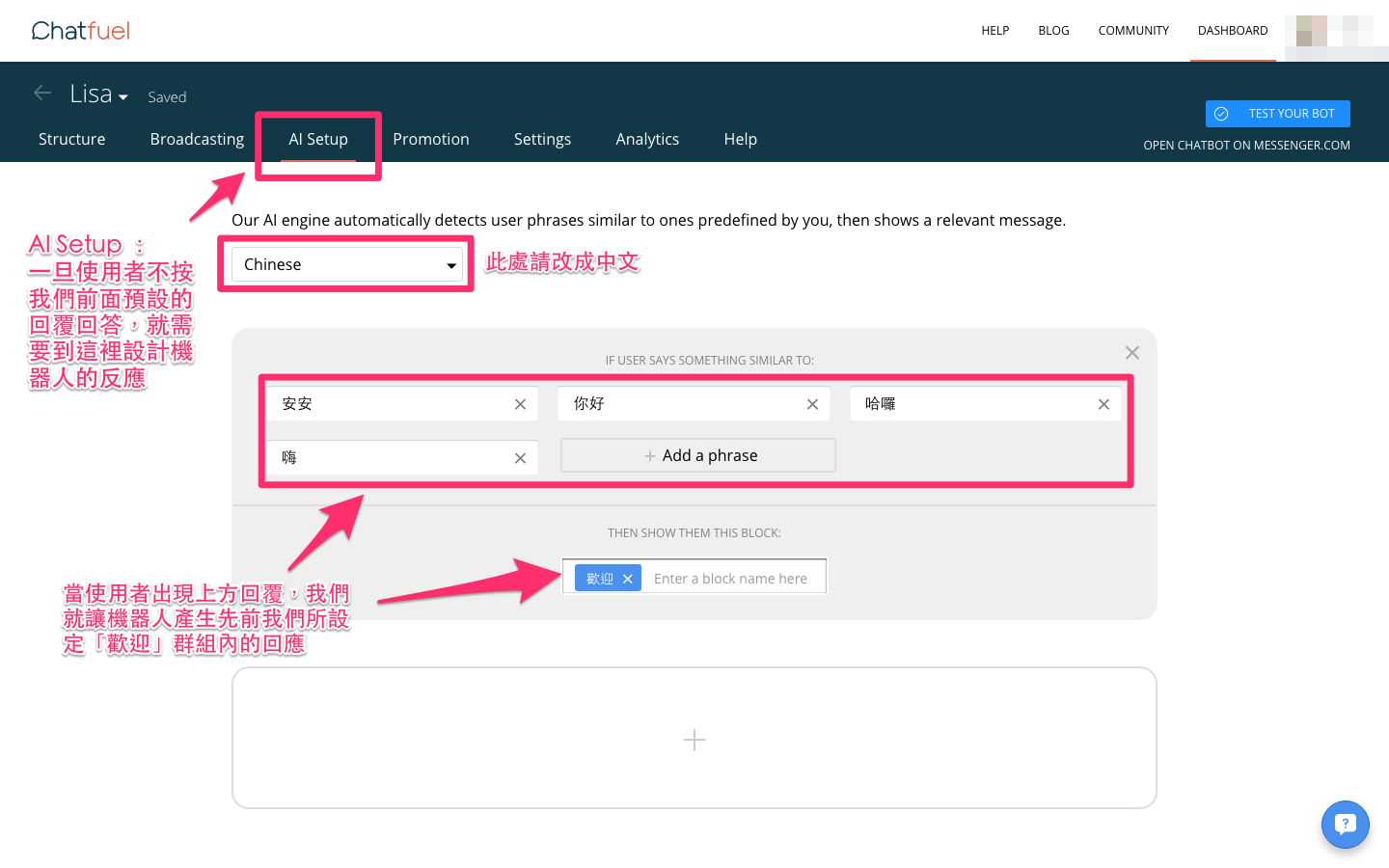This screenshot has height=868, width=1389.
Task: Remove the 安安 phrase
Action: [x=520, y=404]
